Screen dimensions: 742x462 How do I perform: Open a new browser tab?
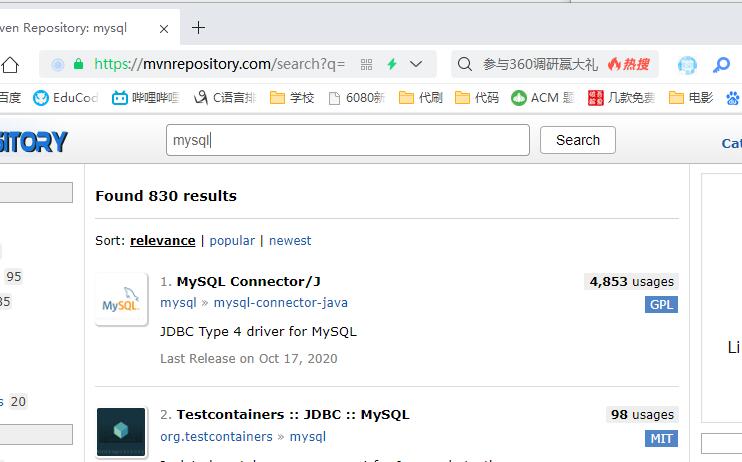click(x=198, y=28)
